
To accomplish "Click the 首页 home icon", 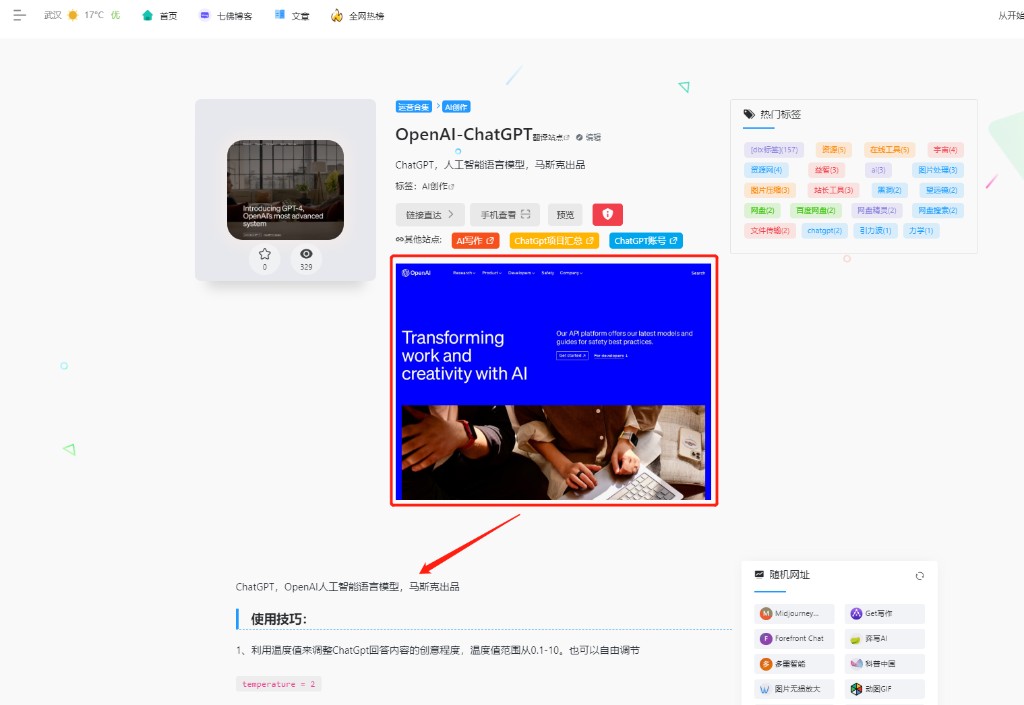I will pos(148,15).
